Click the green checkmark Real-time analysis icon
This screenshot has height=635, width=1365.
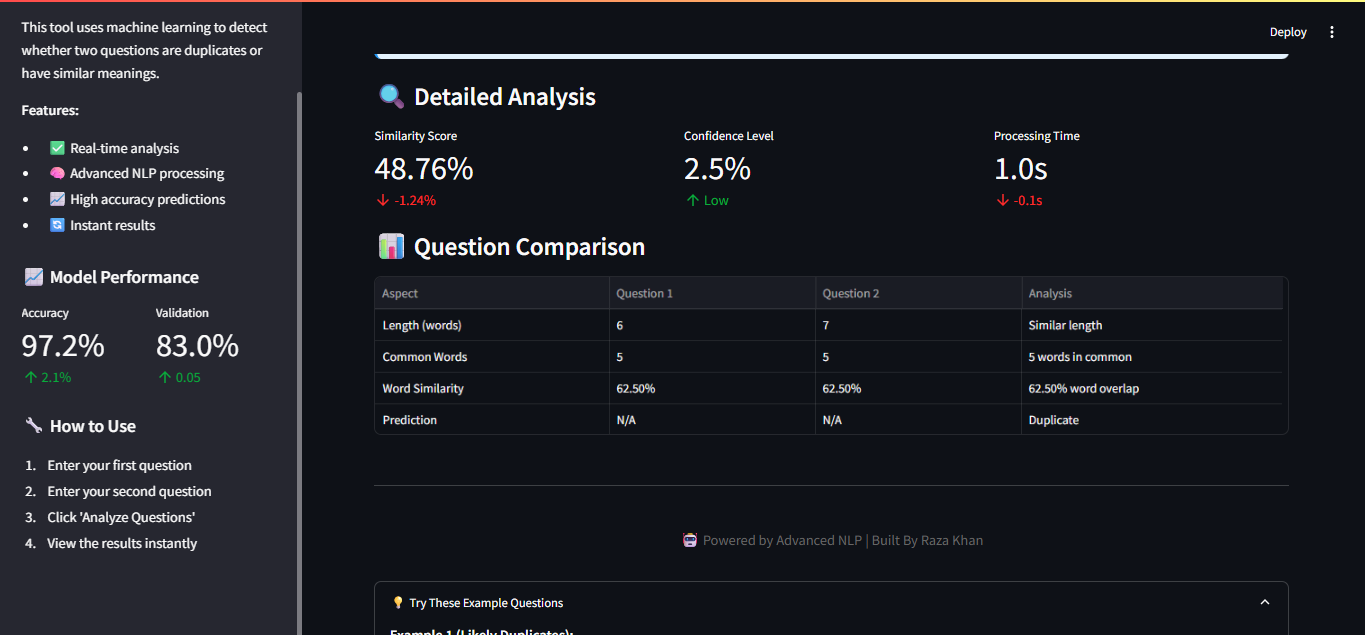[x=57, y=148]
